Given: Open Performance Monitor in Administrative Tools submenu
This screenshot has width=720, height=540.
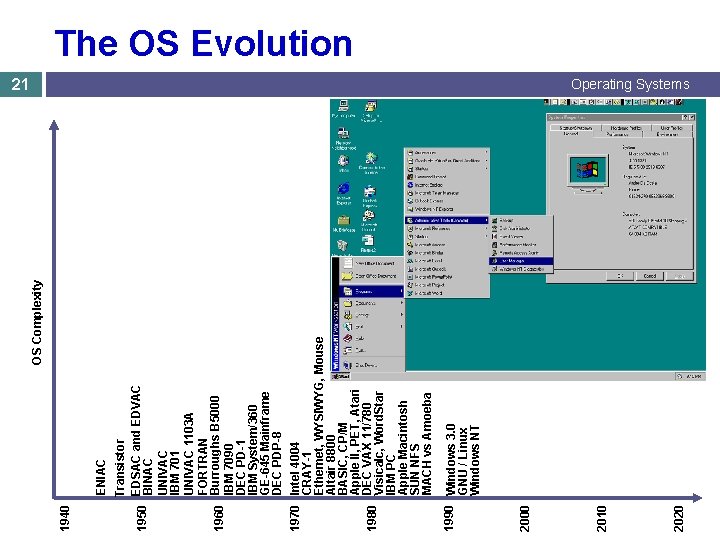Looking at the screenshot, I should click(521, 245).
